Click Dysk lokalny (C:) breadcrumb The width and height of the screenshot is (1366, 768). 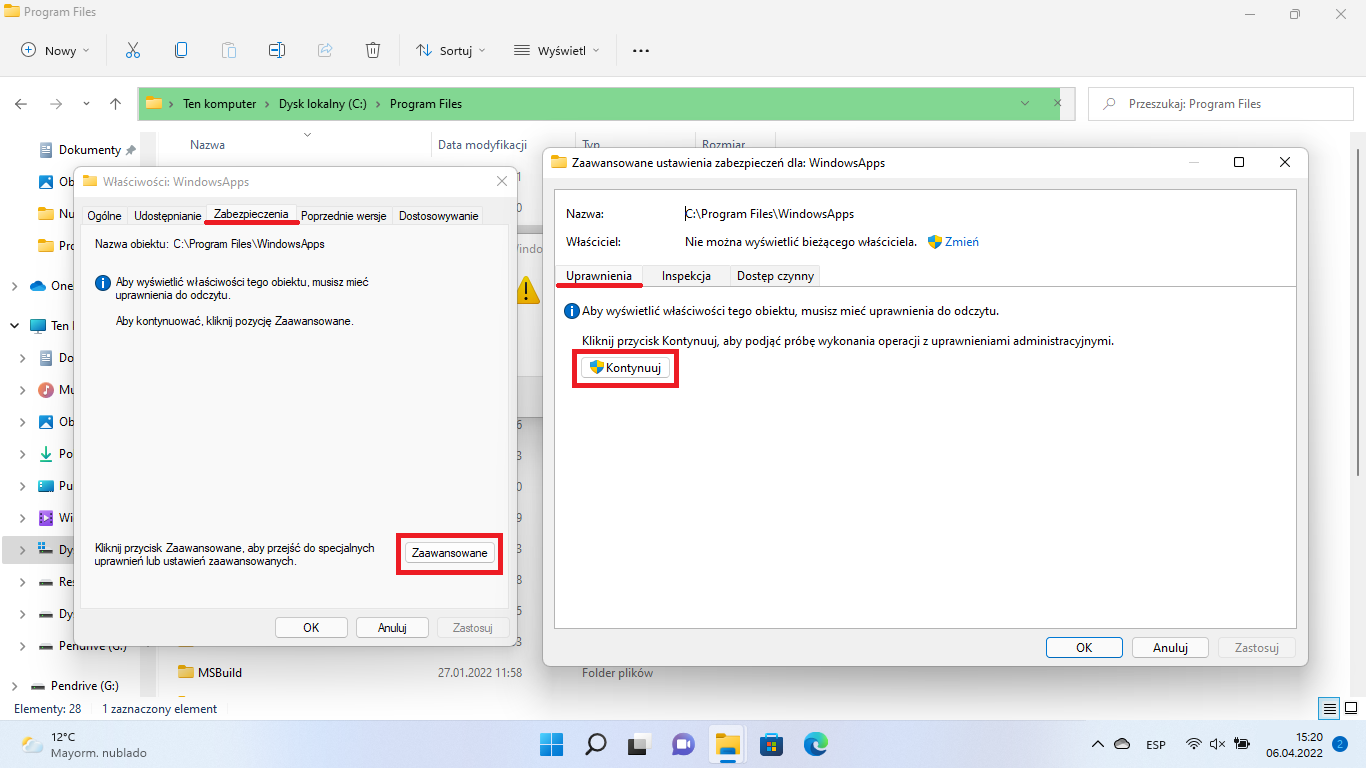(x=323, y=104)
